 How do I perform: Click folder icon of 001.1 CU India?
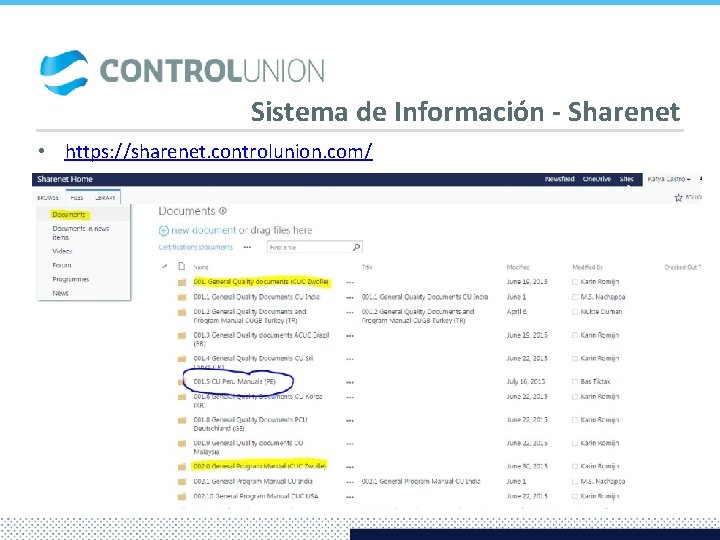[182, 298]
